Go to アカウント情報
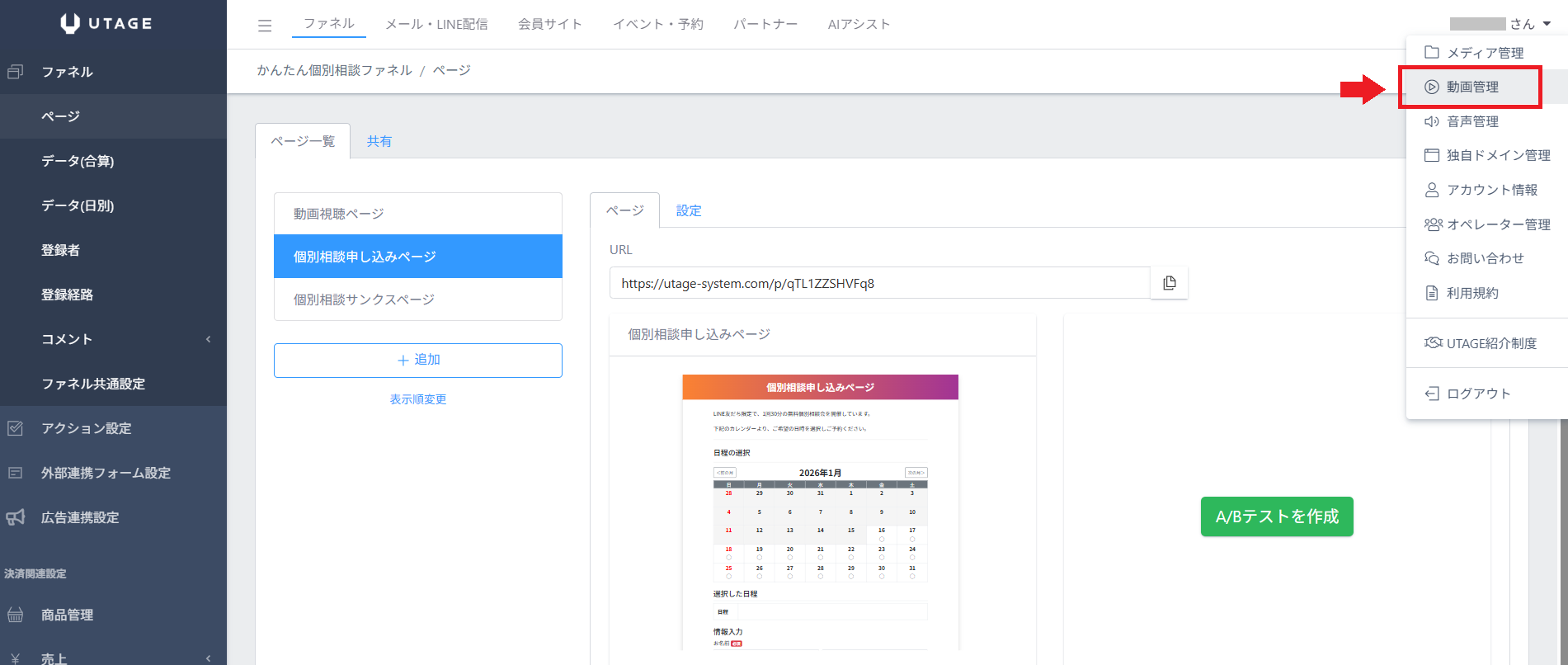Viewport: 1568px width, 665px height. pos(1491,190)
